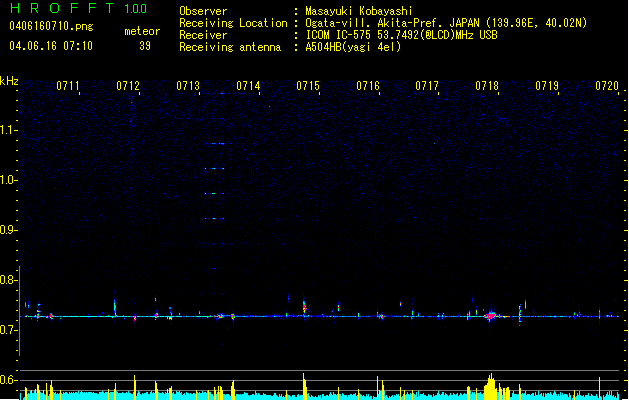Click time marker 0716
Viewport: 629px width, 400px height.
[368, 86]
